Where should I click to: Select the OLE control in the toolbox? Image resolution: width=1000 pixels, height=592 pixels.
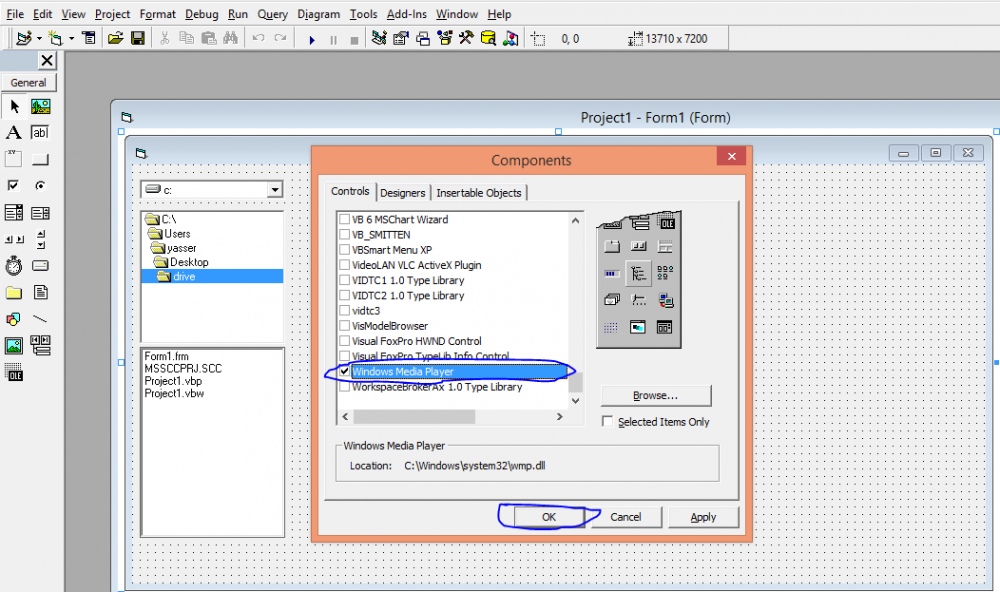point(14,372)
